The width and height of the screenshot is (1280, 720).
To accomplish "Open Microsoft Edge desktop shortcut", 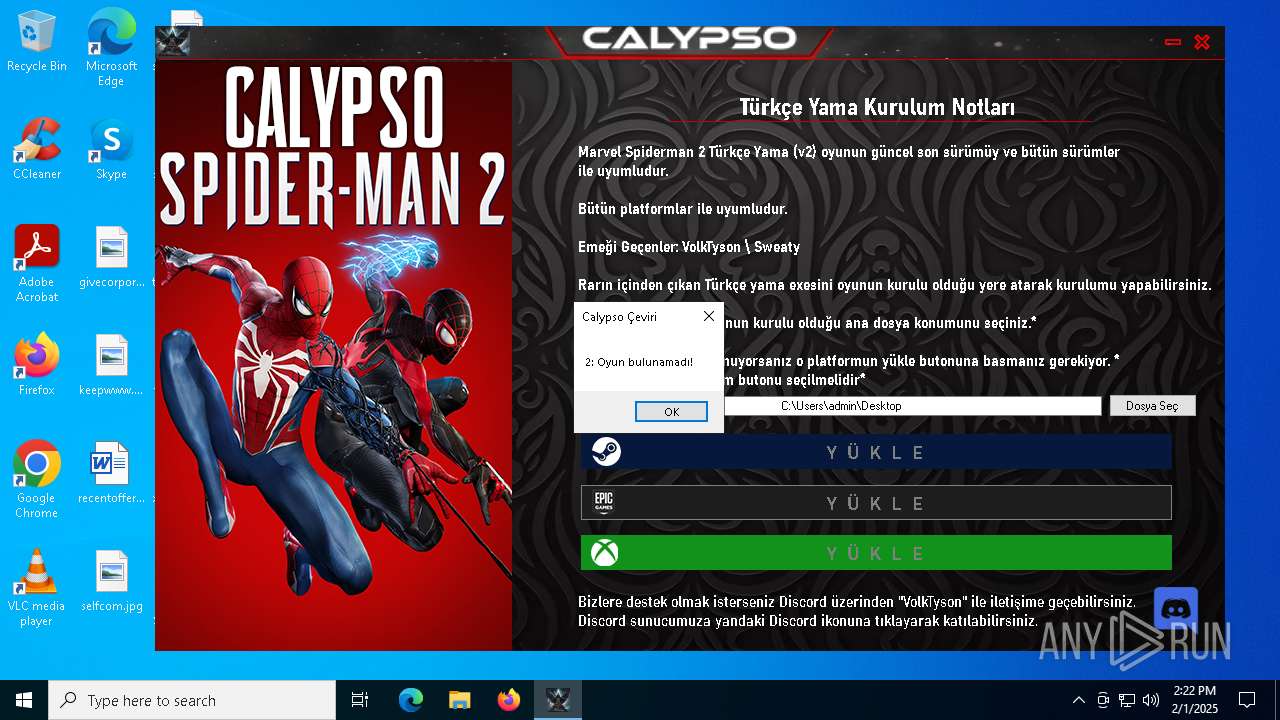I will coord(111,48).
